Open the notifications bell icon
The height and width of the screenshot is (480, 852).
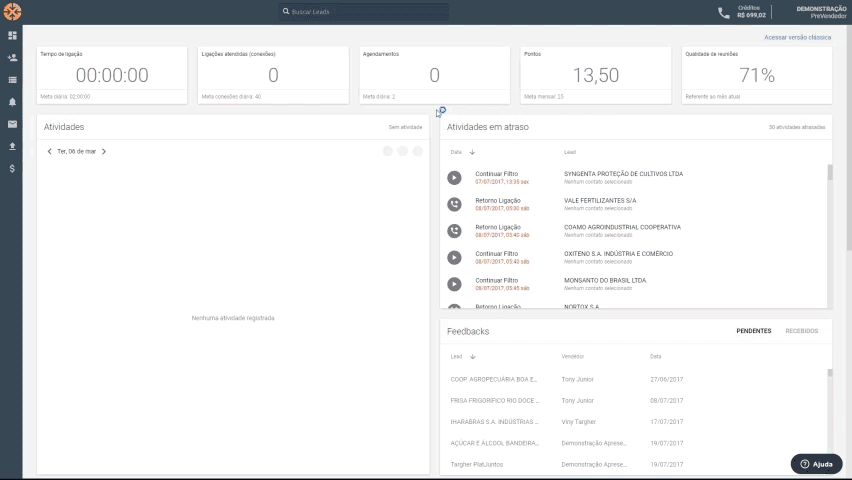[x=12, y=102]
